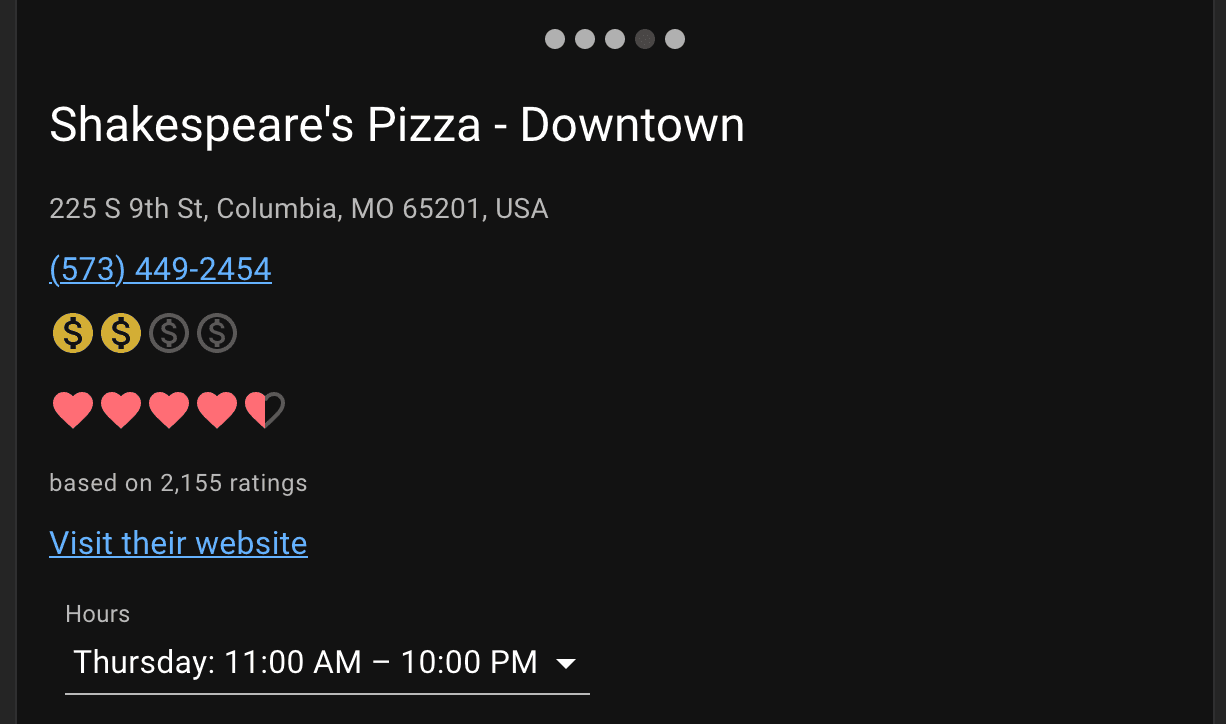The image size is (1226, 724).
Task: Select the fourth dollar sign price icon
Action: (x=217, y=333)
